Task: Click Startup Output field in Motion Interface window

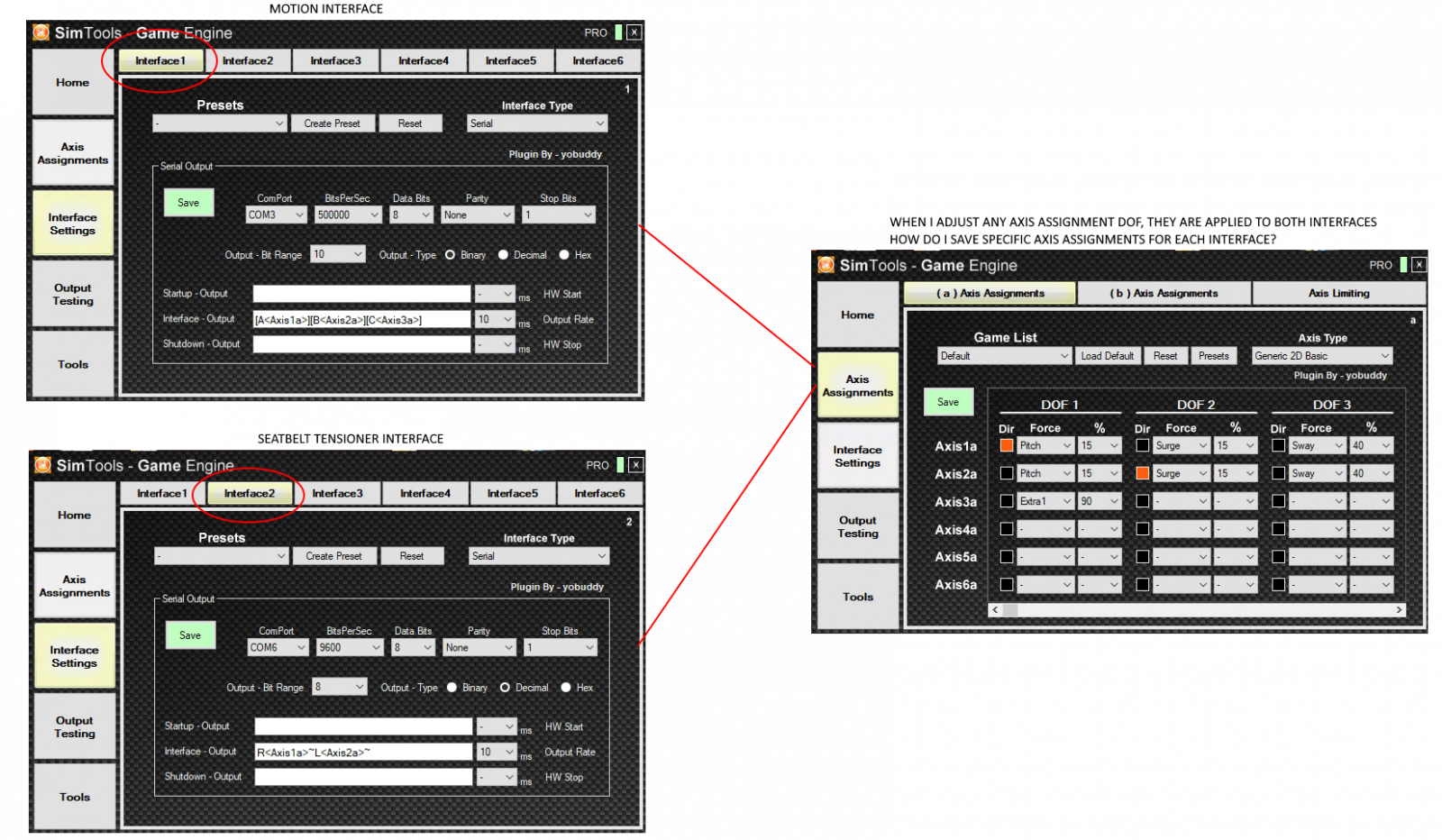Action: [x=361, y=295]
